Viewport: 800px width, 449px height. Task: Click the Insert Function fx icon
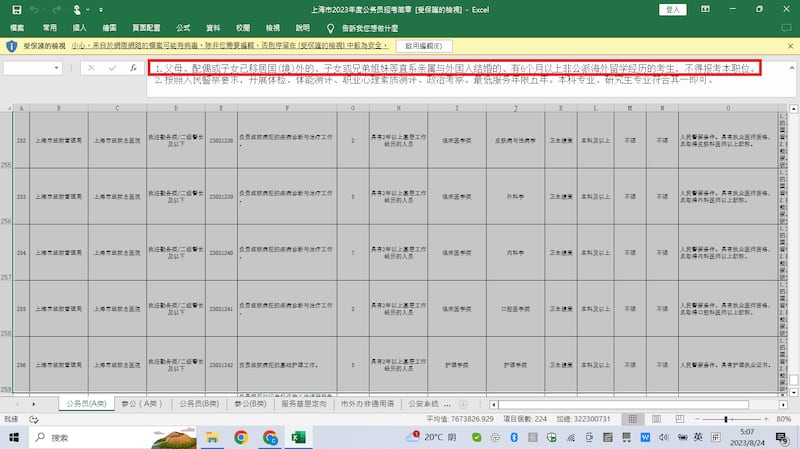click(x=133, y=68)
